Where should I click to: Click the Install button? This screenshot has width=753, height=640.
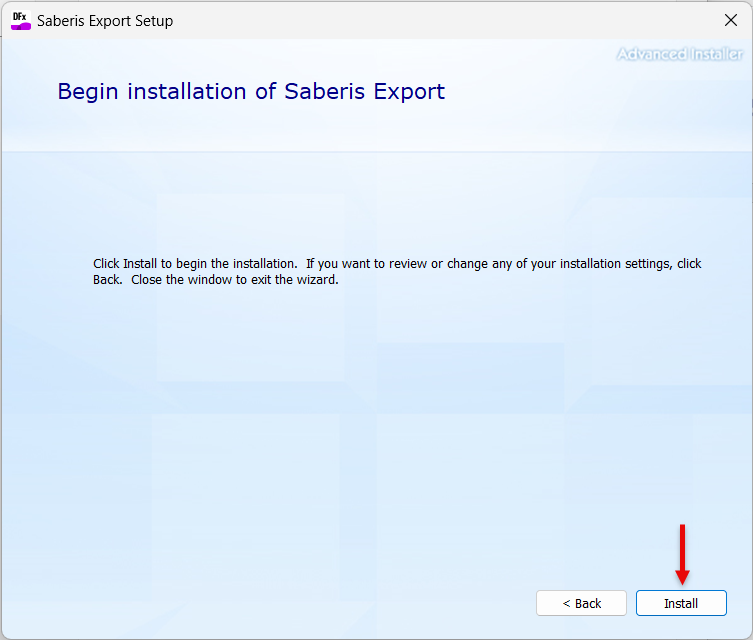coord(681,603)
